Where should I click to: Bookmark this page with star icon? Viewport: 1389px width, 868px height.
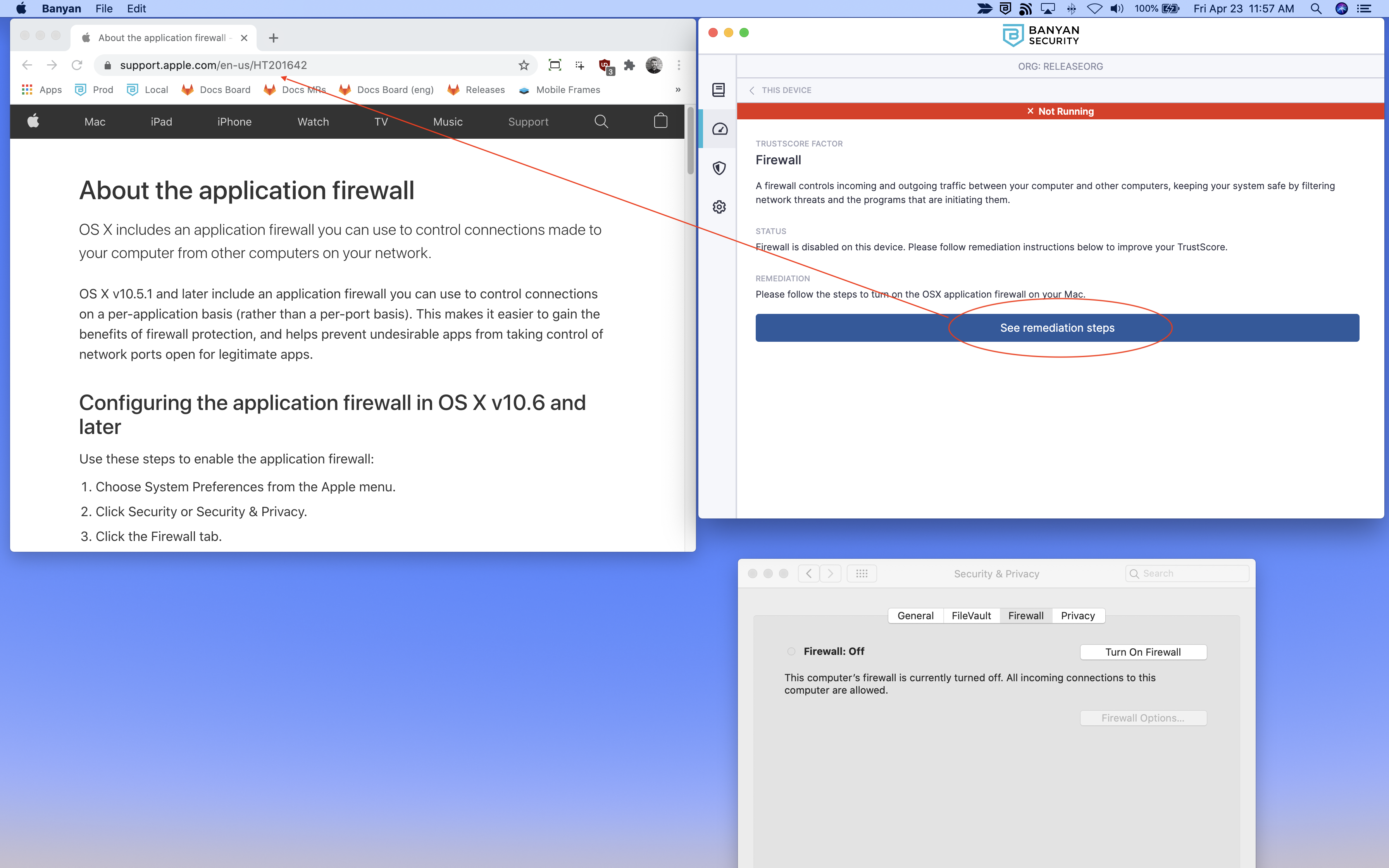pyautogui.click(x=524, y=65)
